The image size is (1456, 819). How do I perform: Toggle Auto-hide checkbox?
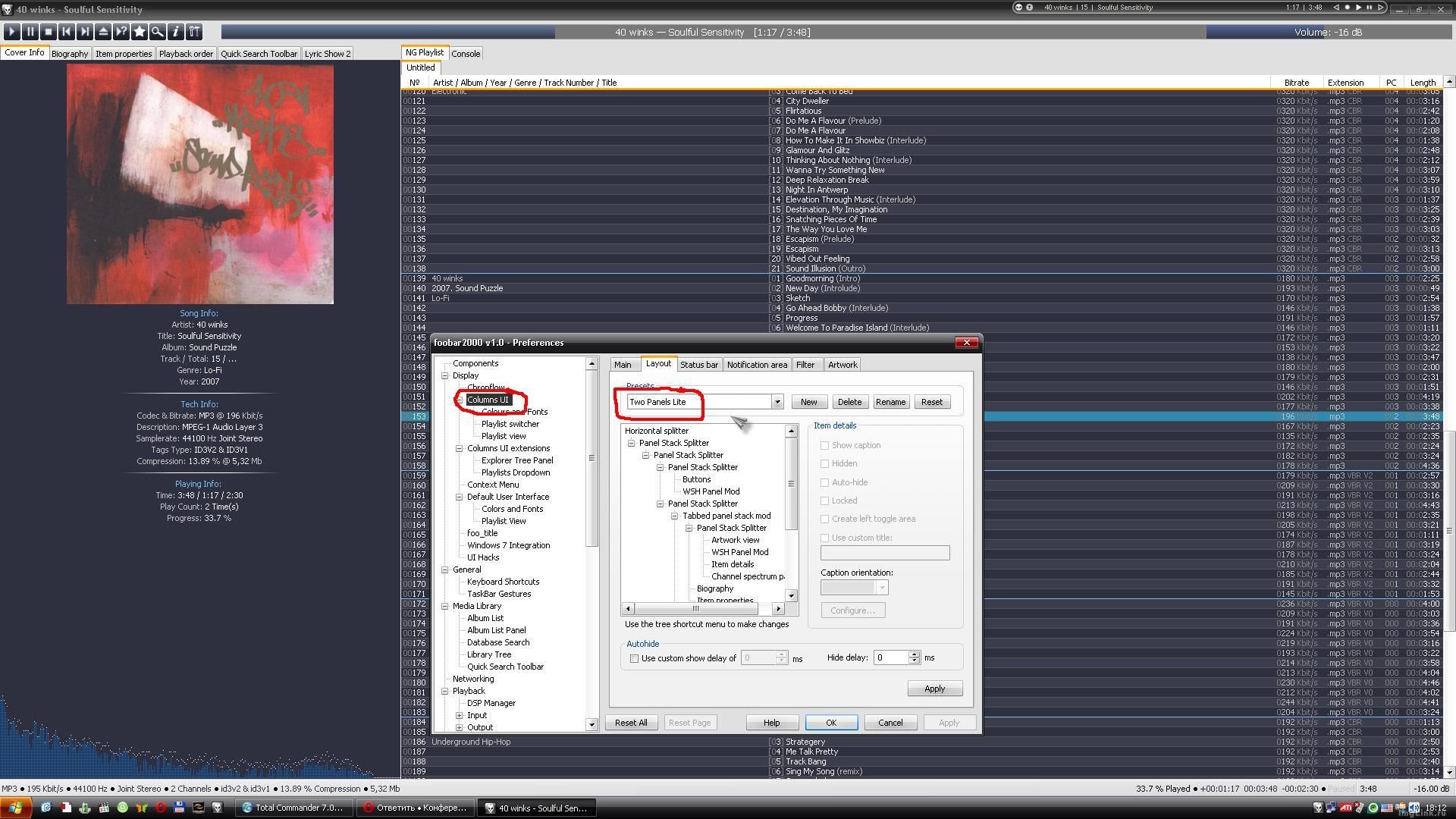coord(824,482)
